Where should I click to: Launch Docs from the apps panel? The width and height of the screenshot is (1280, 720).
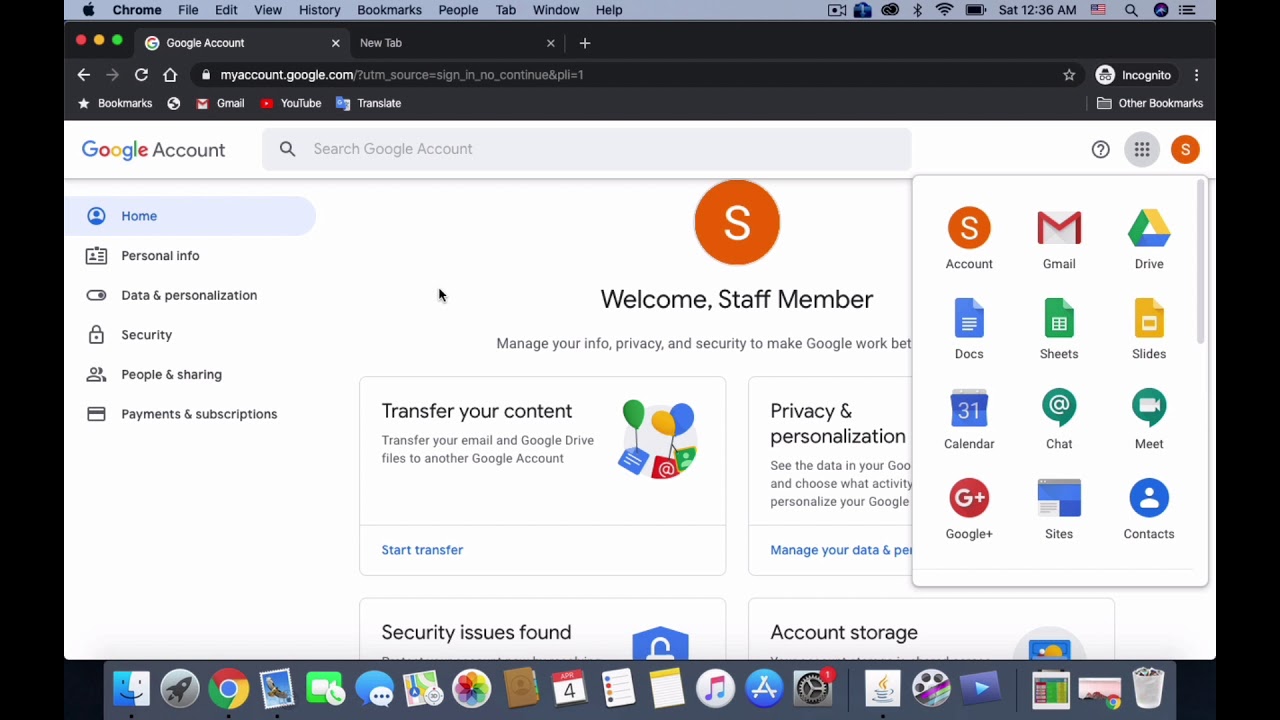pos(969,329)
